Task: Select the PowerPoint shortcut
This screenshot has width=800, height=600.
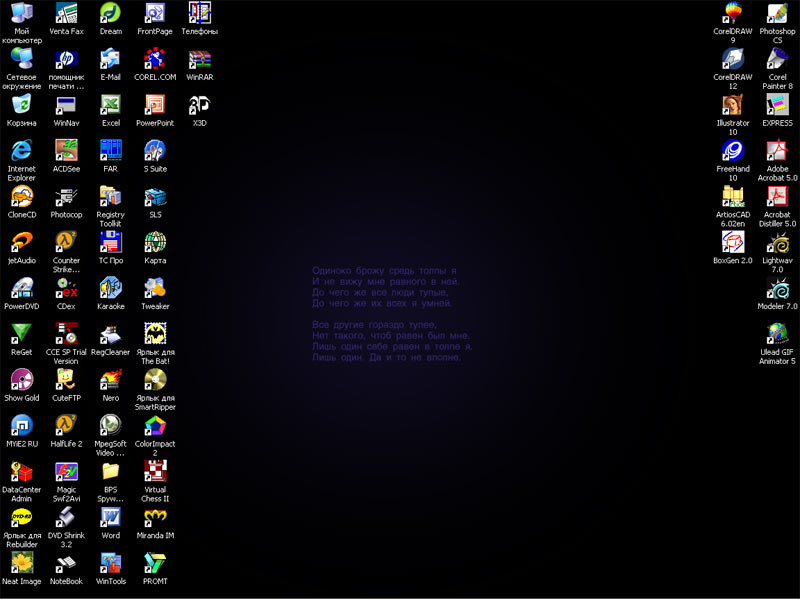Action: 155,105
